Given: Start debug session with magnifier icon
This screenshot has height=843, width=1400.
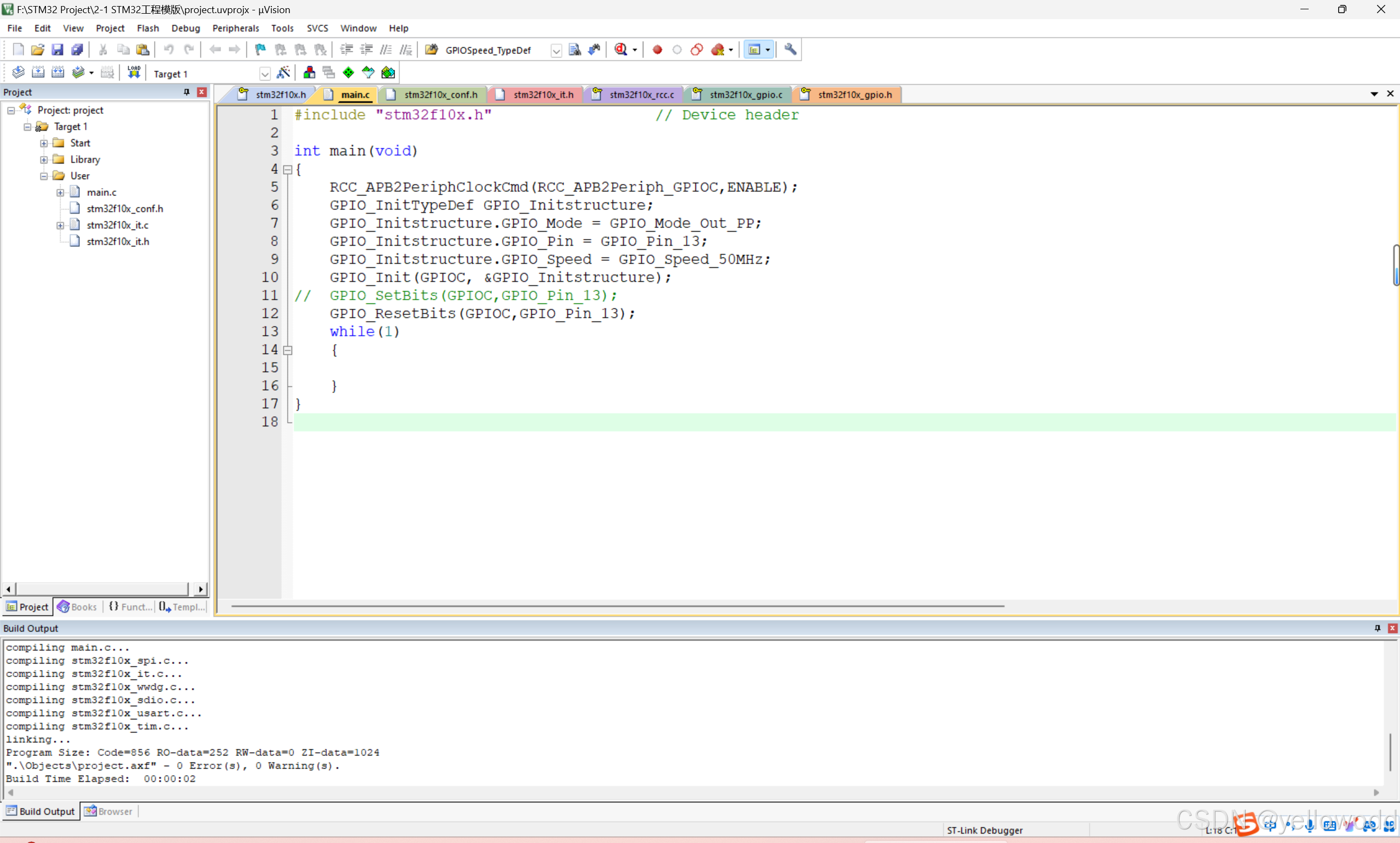Looking at the screenshot, I should click(x=620, y=50).
